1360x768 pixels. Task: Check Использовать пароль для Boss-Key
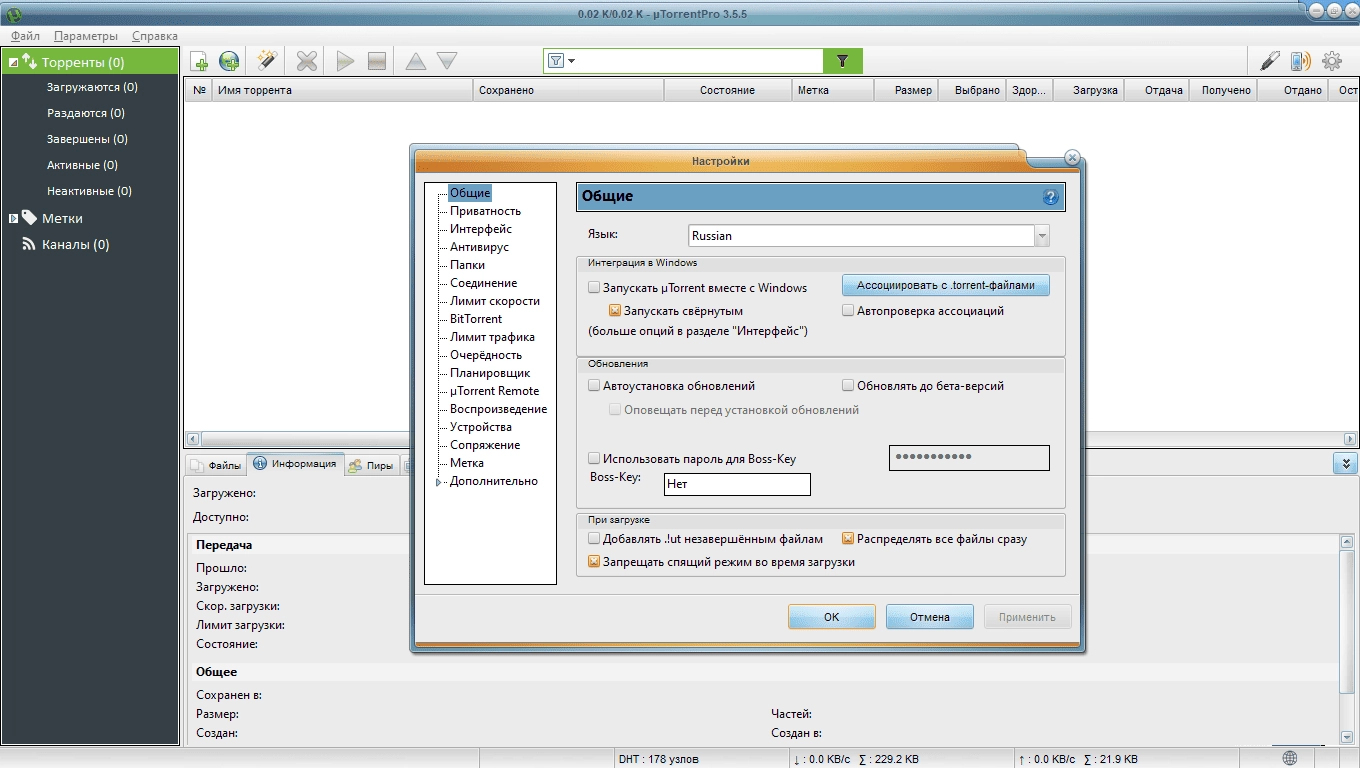pyautogui.click(x=594, y=458)
